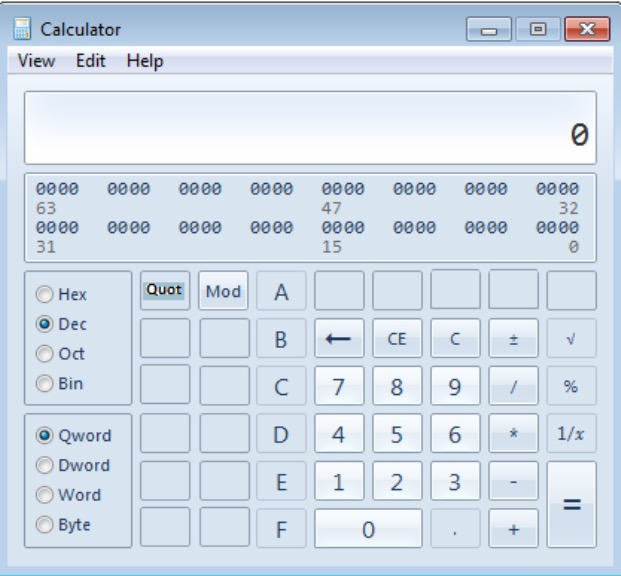This screenshot has width=621, height=576.
Task: Click hex digit A button
Action: pyautogui.click(x=281, y=290)
